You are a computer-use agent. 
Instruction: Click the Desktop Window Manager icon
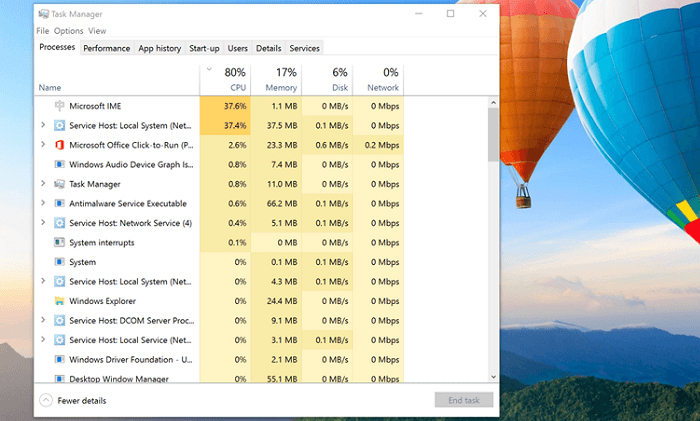click(59, 379)
